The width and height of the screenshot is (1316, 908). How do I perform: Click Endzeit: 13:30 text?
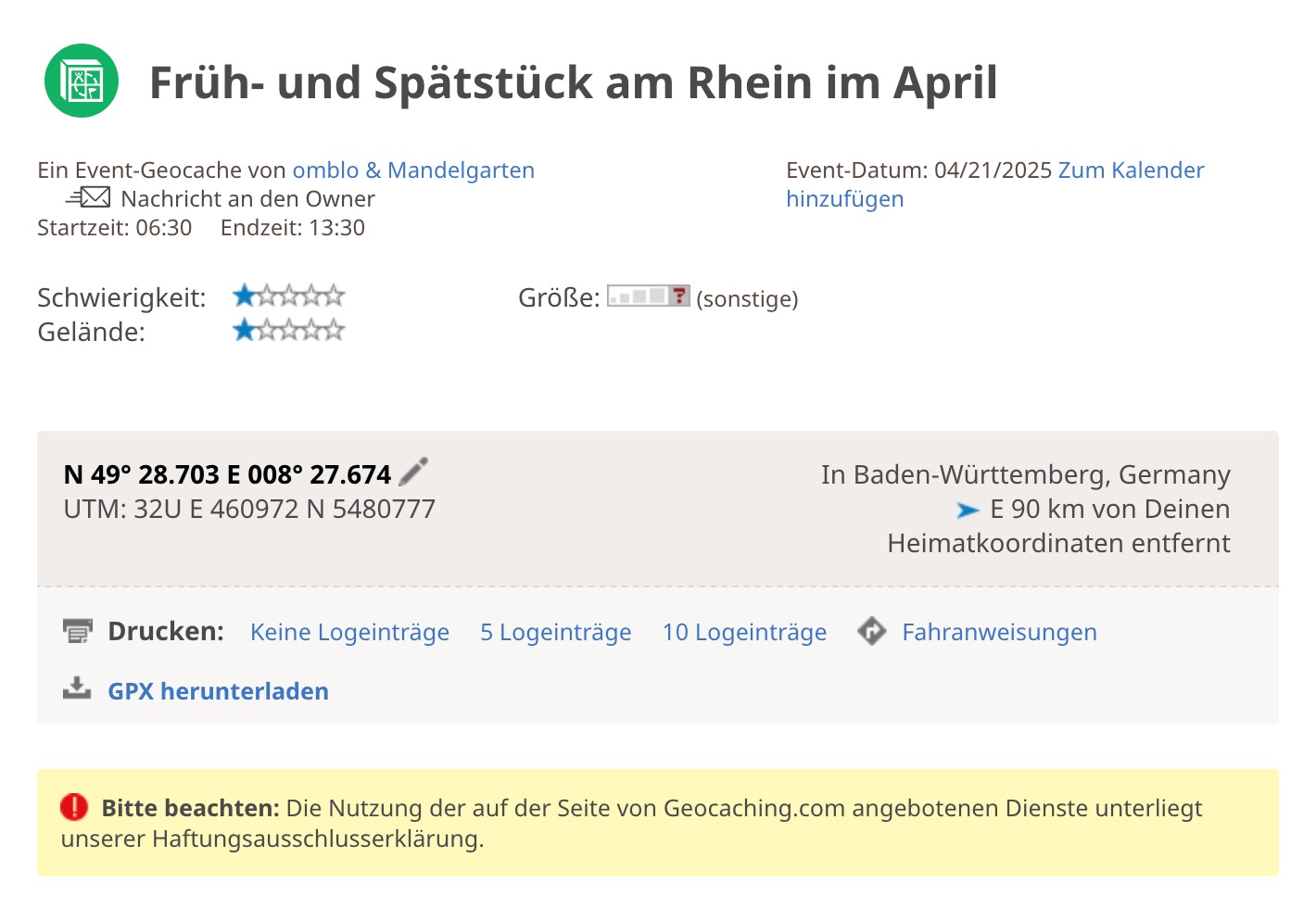coord(293,228)
